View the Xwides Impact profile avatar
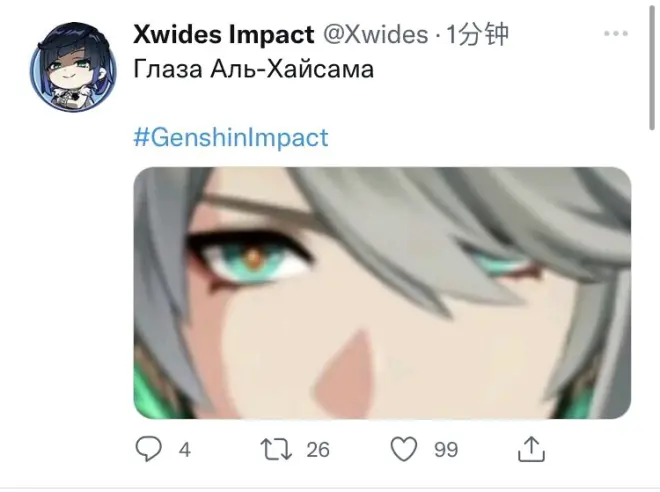660x492 pixels. [73, 67]
